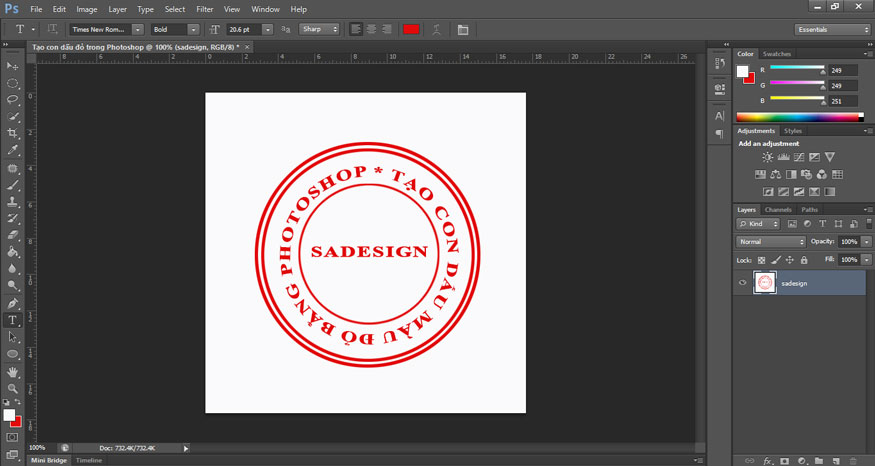Open the File menu
The width and height of the screenshot is (875, 466).
pos(36,9)
